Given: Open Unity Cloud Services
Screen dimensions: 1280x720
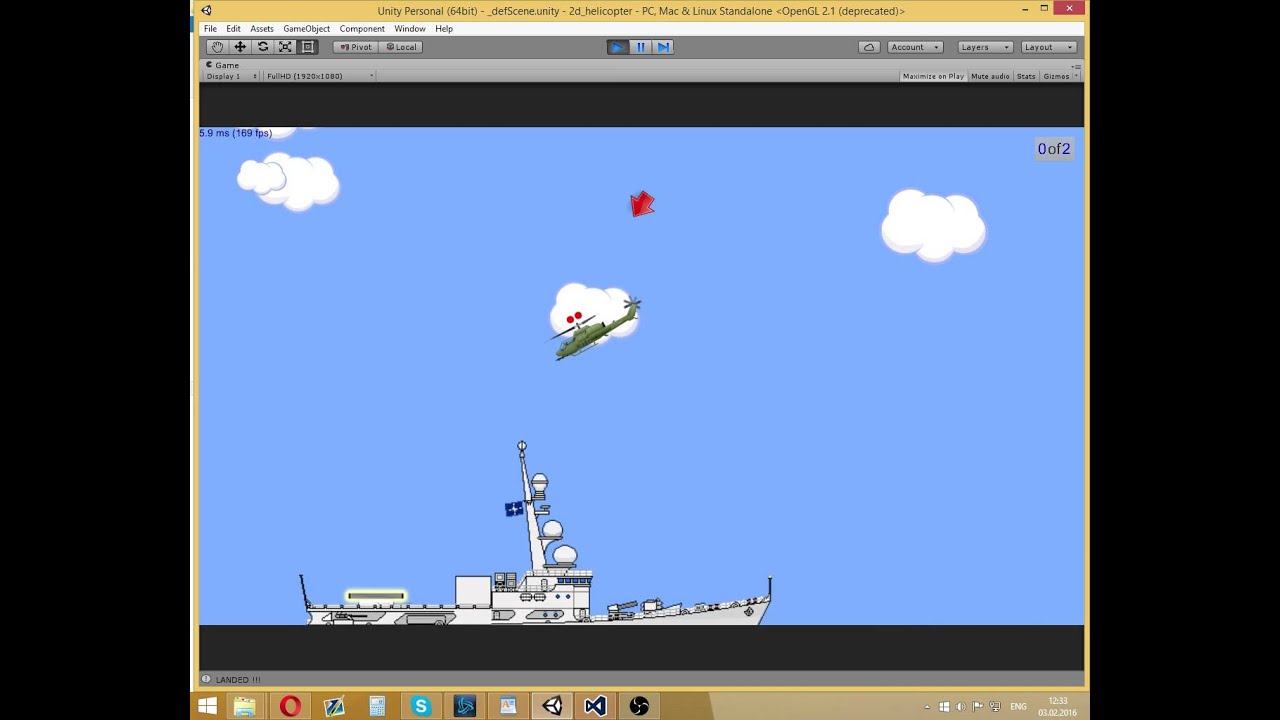Looking at the screenshot, I should point(869,46).
